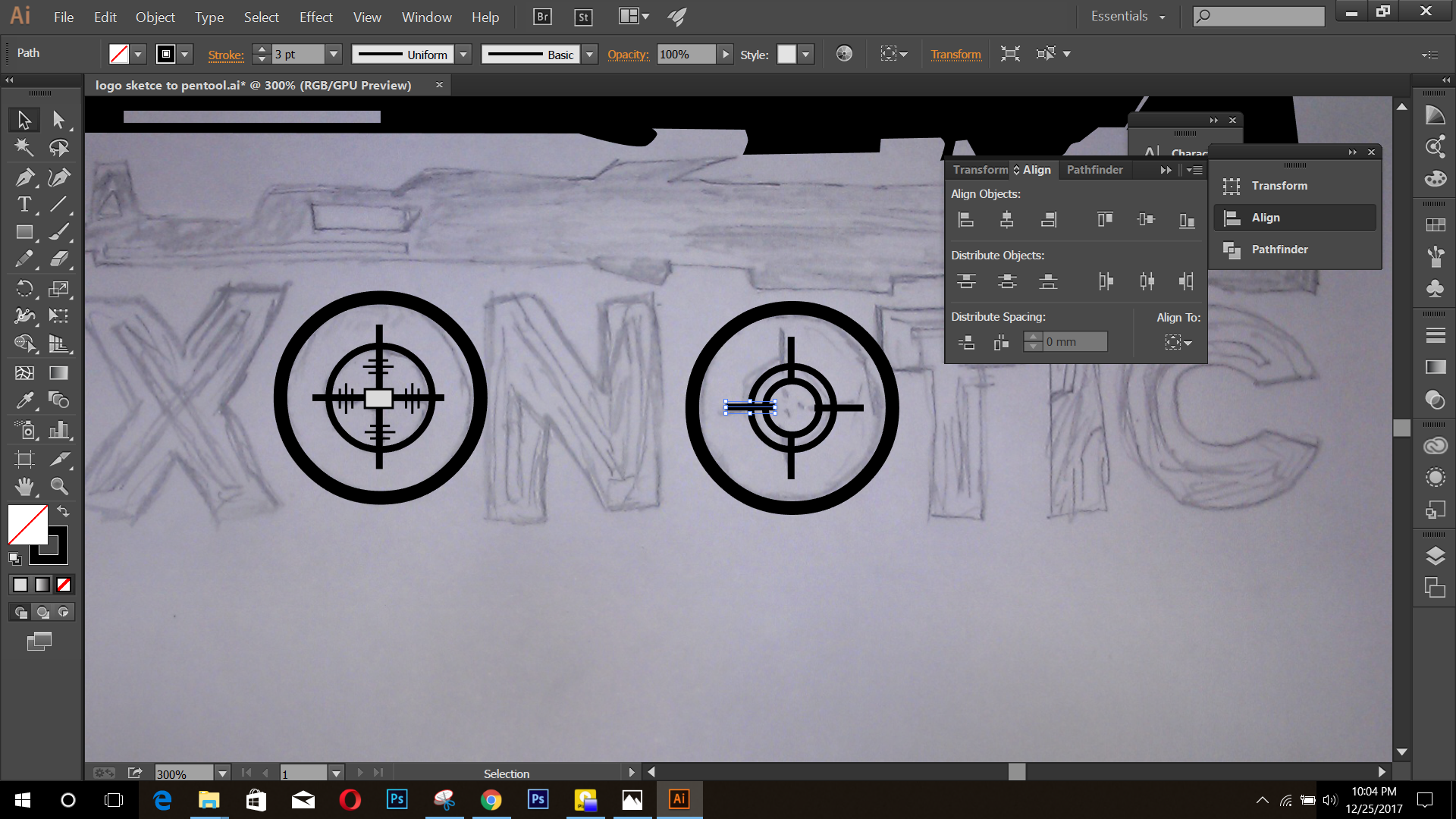Enable Draw Inside mode
The width and height of the screenshot is (1456, 819).
click(x=64, y=612)
